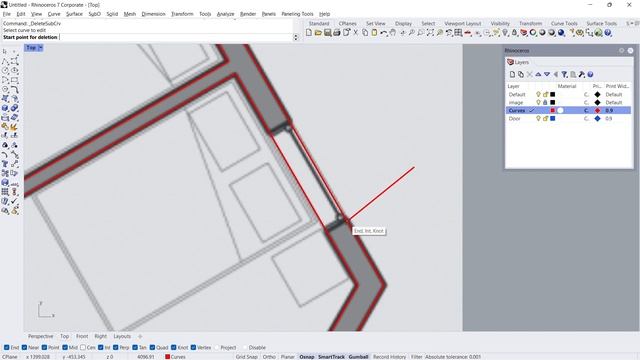The width and height of the screenshot is (640, 360).
Task: Toggle Grid Snap in the status bar
Action: pyautogui.click(x=247, y=357)
